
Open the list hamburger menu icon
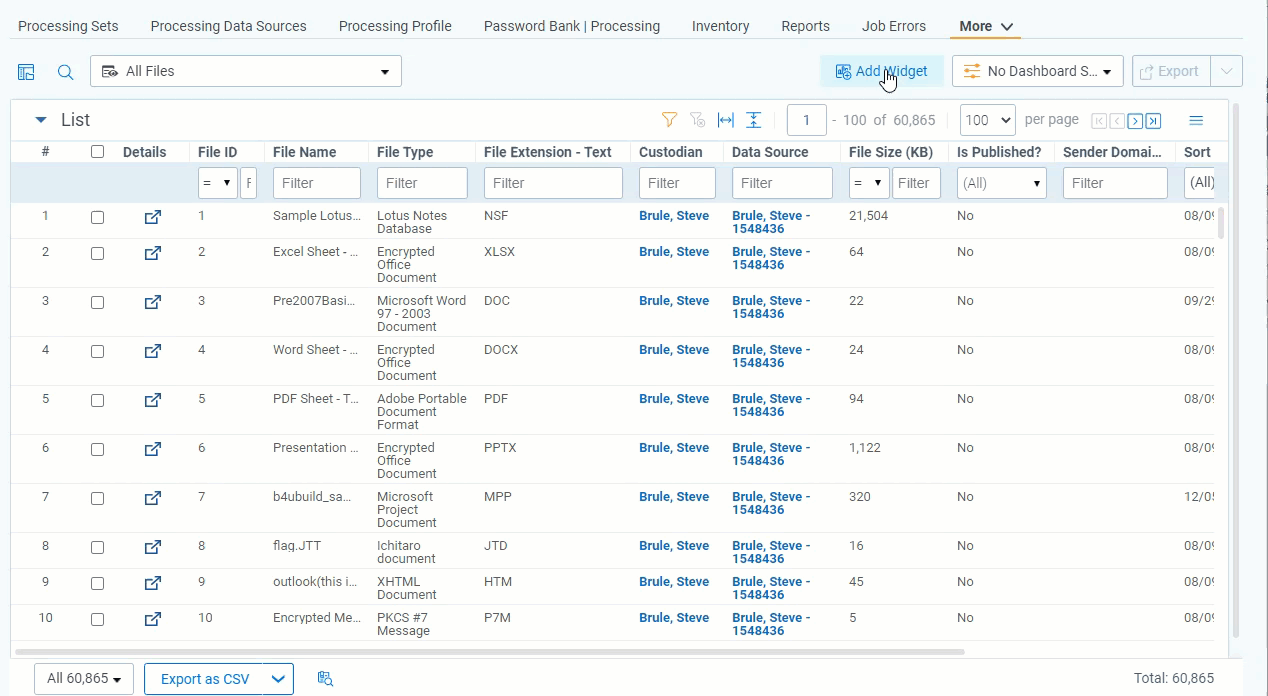[1196, 120]
